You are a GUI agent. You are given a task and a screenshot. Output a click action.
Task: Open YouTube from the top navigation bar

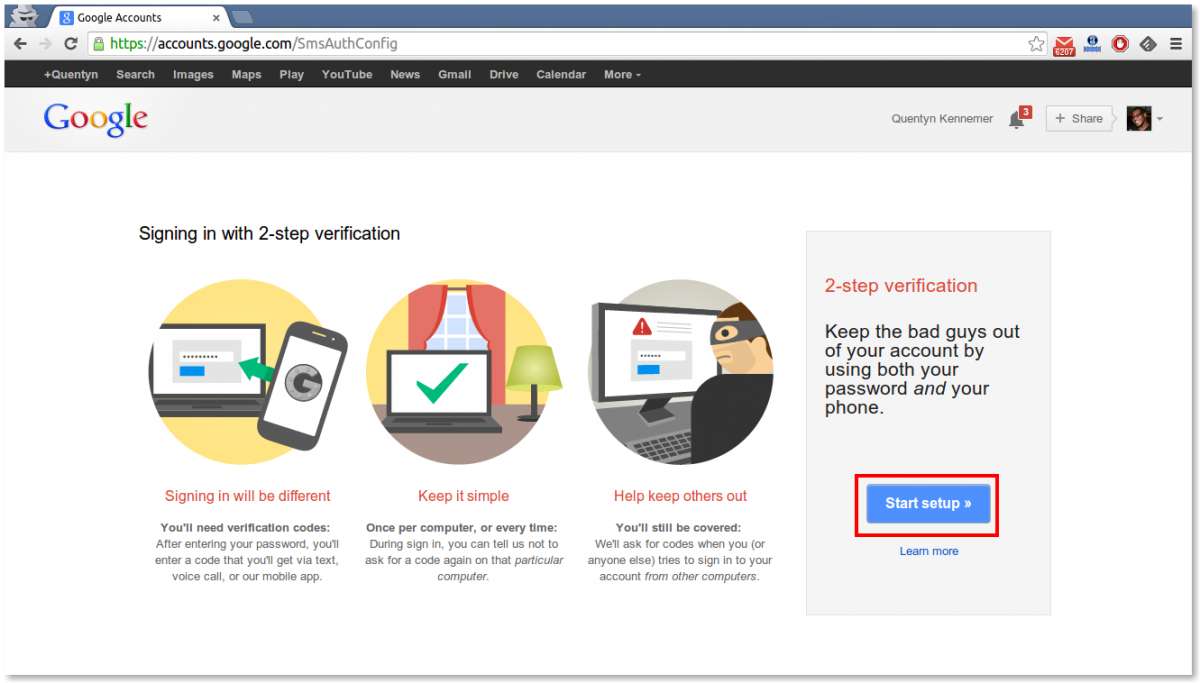(347, 75)
